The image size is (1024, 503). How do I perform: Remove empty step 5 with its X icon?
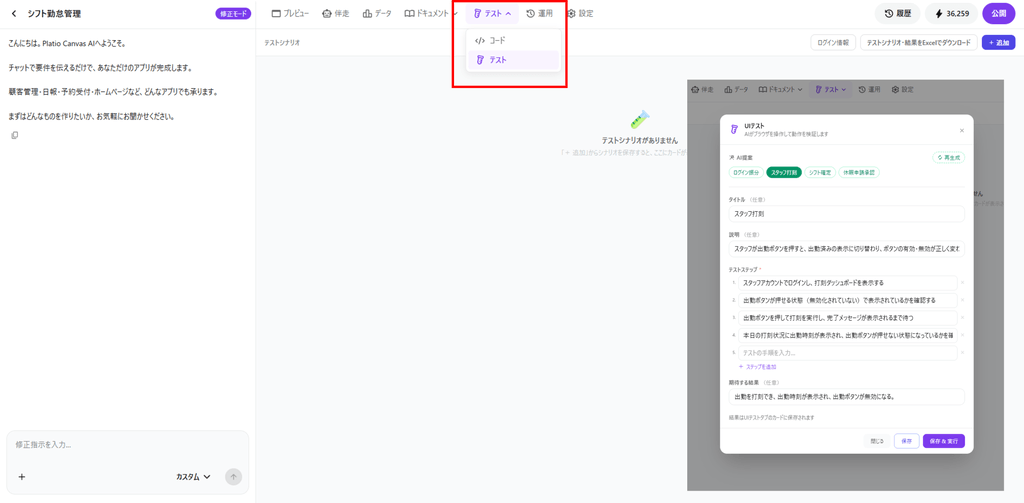pos(963,353)
